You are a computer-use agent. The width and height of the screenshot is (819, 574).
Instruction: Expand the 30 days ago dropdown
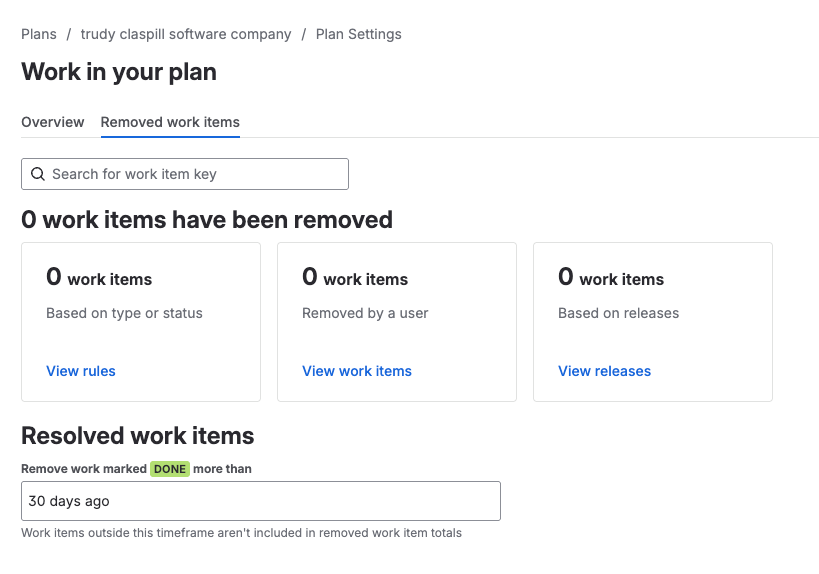(261, 501)
